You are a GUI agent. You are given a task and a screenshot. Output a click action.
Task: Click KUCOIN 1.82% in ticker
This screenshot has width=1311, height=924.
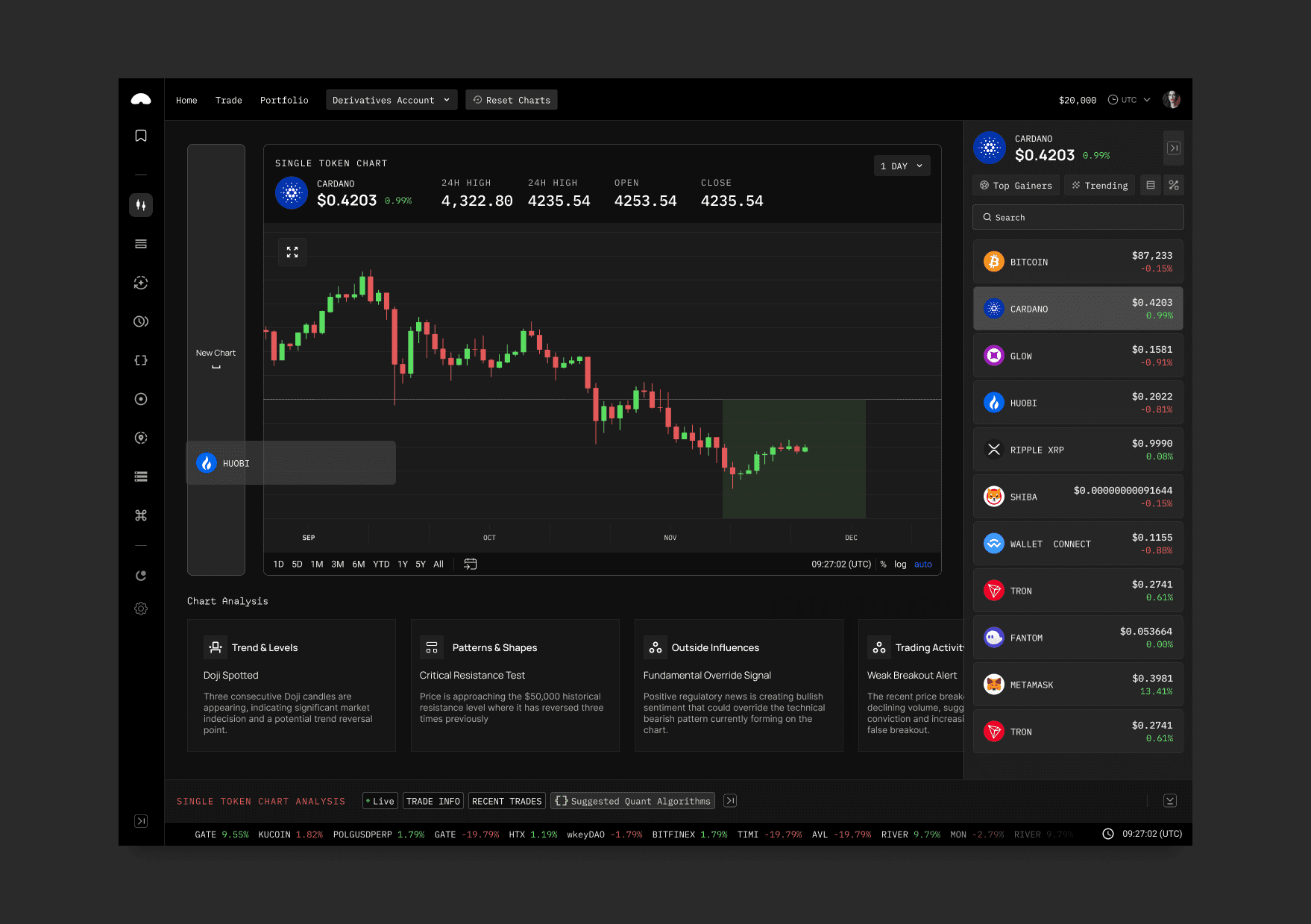291,835
